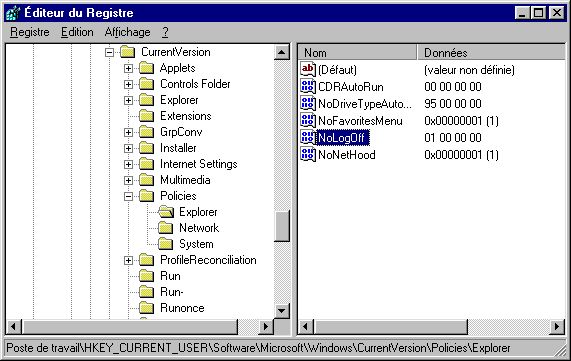Click the CDRAutoRun binary value icon
571x361 pixels.
pos(308,86)
